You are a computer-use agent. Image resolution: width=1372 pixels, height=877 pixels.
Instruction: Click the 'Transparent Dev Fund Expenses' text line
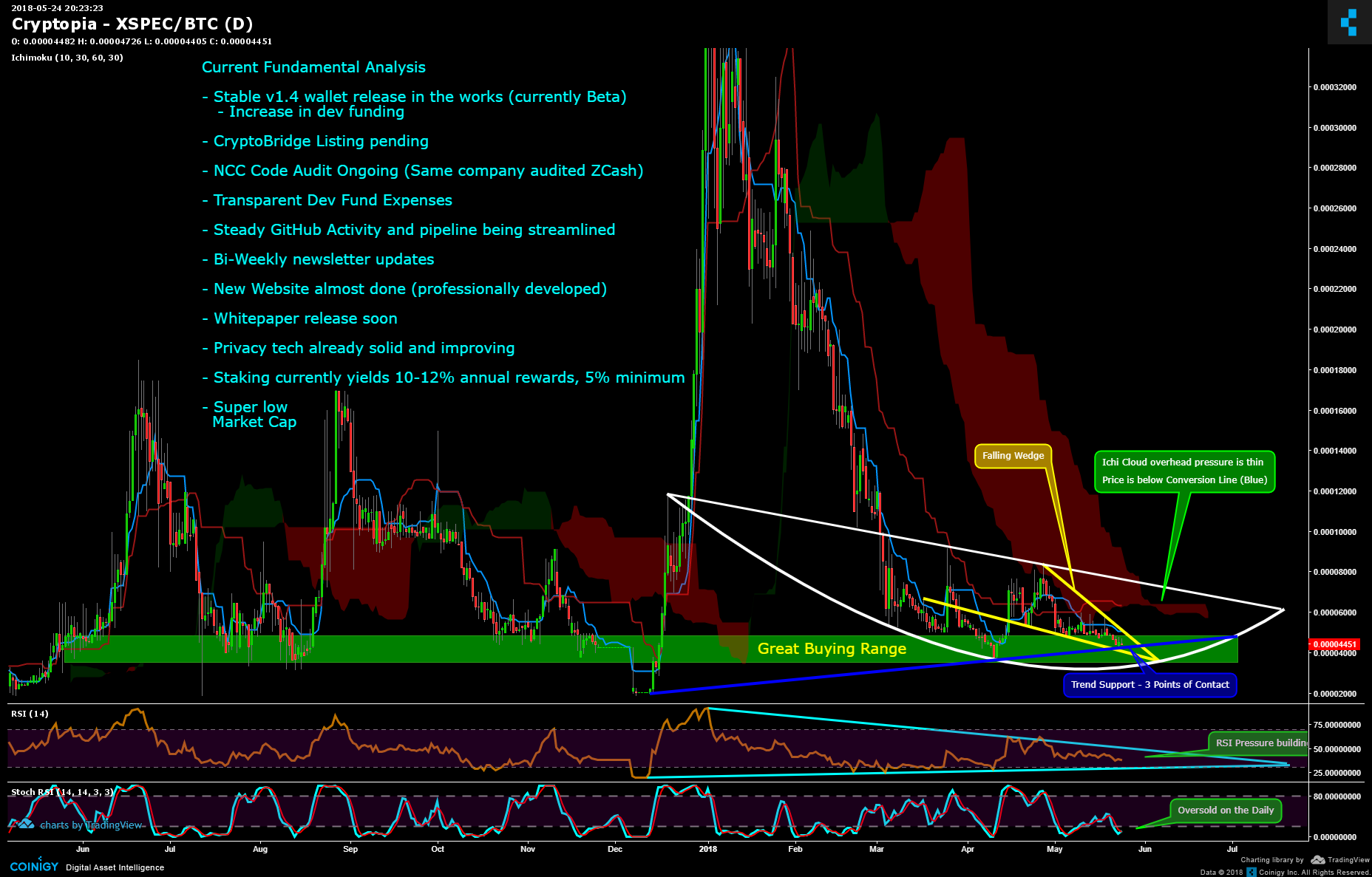pyautogui.click(x=327, y=200)
